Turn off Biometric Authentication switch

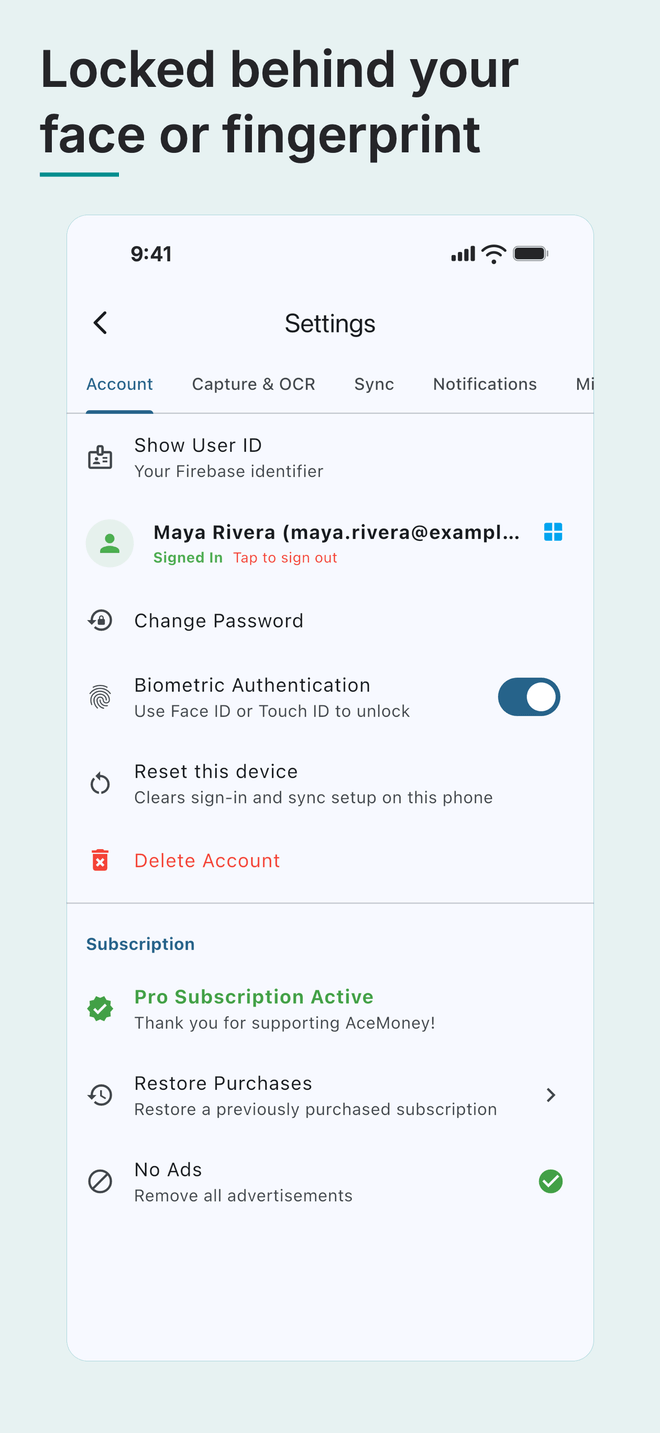tap(529, 697)
